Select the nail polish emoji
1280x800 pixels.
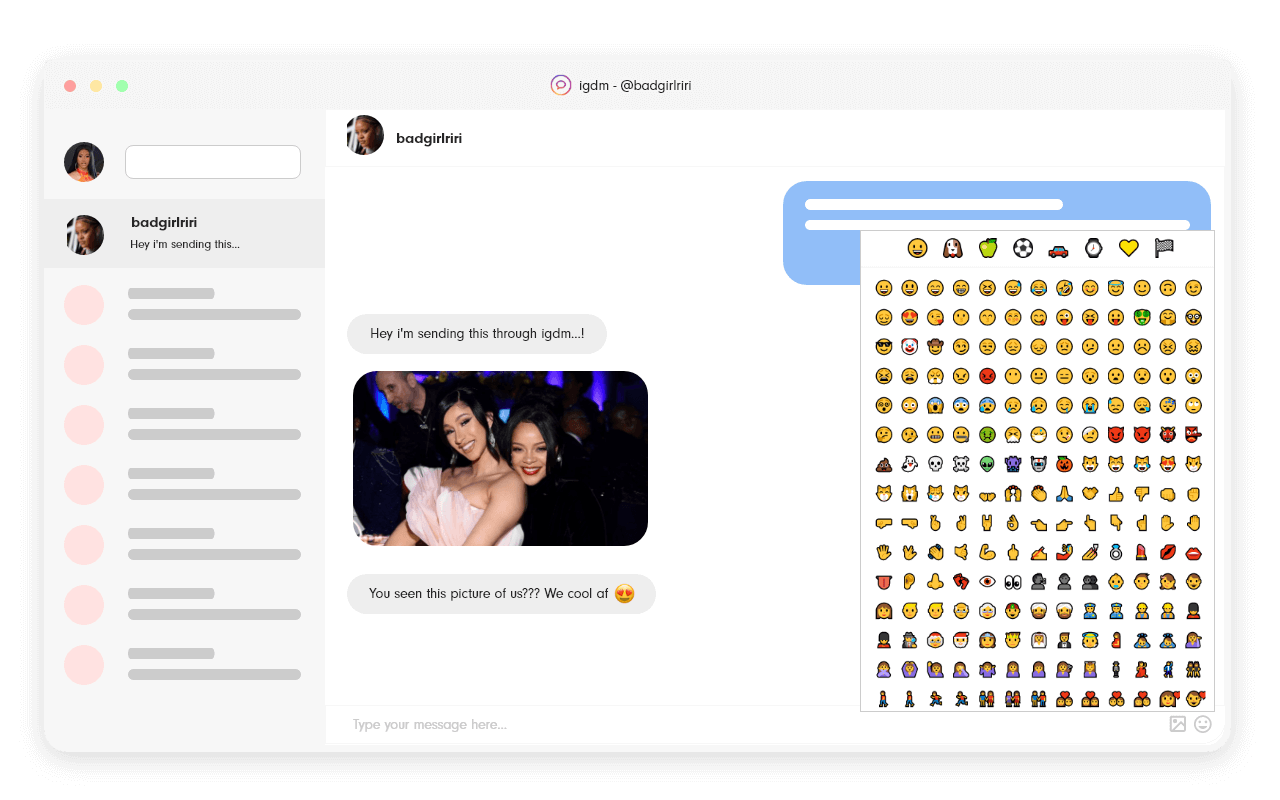point(1090,551)
